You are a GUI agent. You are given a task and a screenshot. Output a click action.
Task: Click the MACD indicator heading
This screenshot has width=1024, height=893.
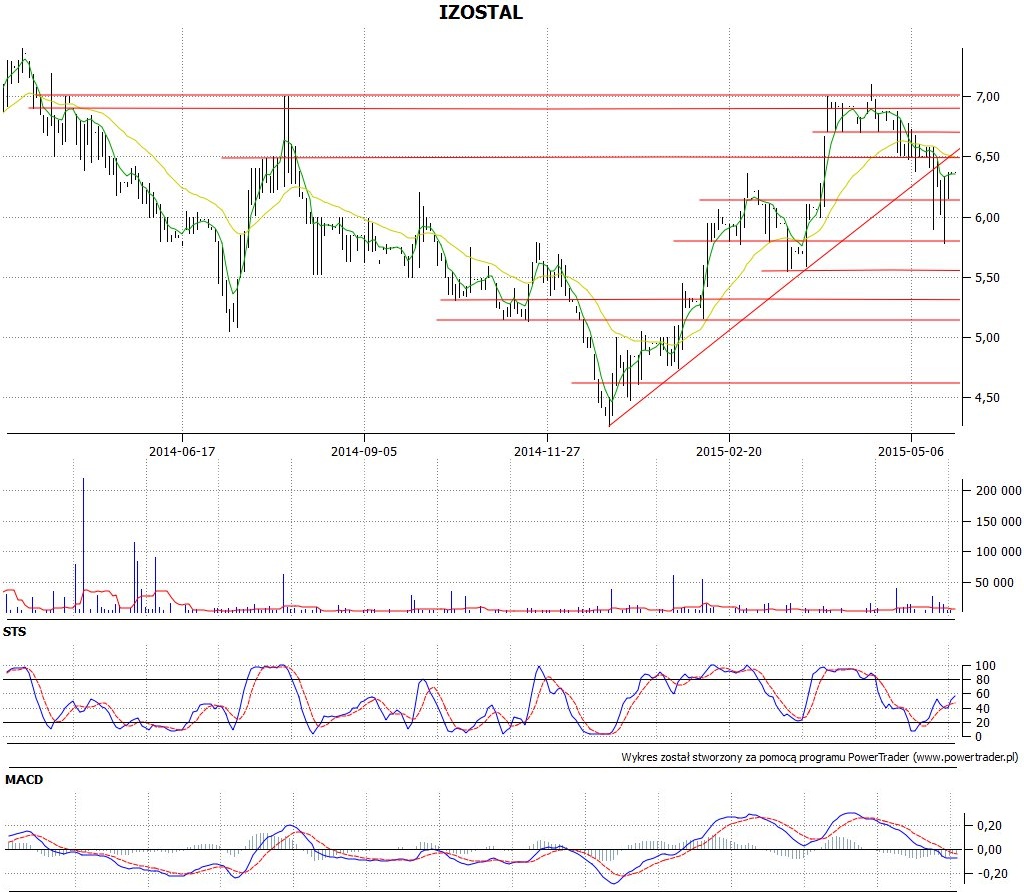(24, 780)
